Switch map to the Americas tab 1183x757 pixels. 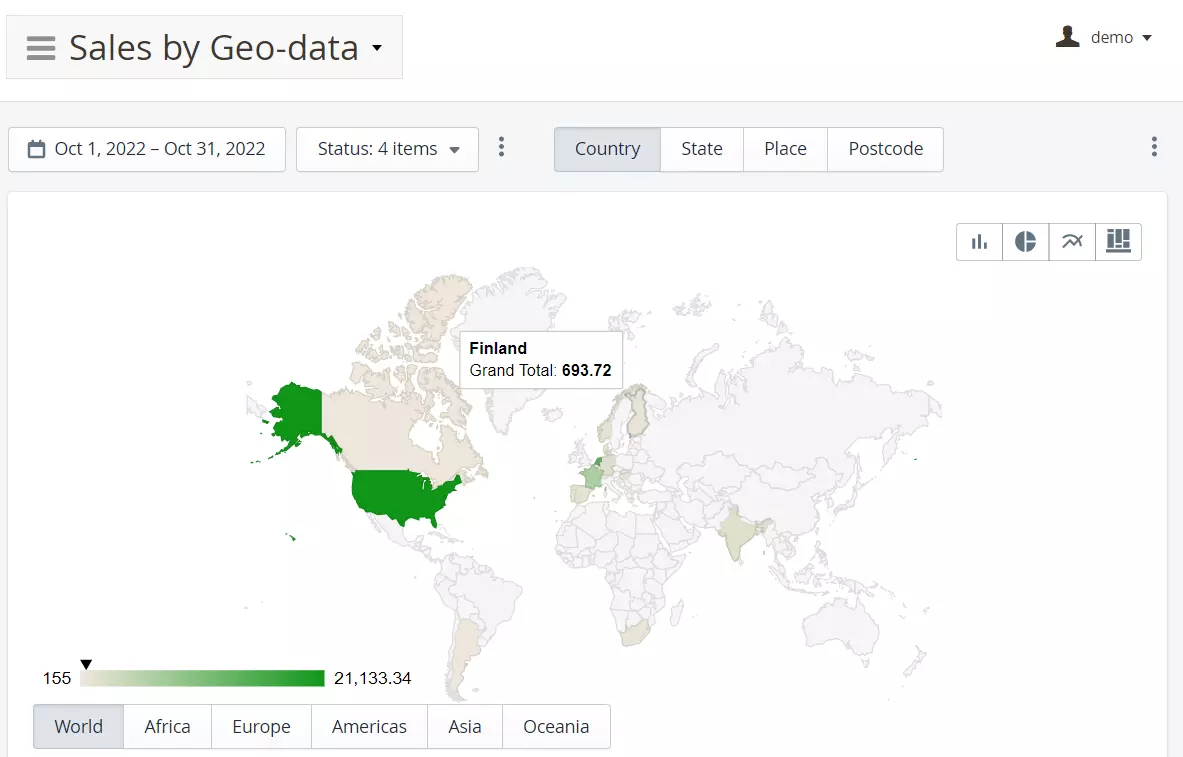click(x=369, y=727)
